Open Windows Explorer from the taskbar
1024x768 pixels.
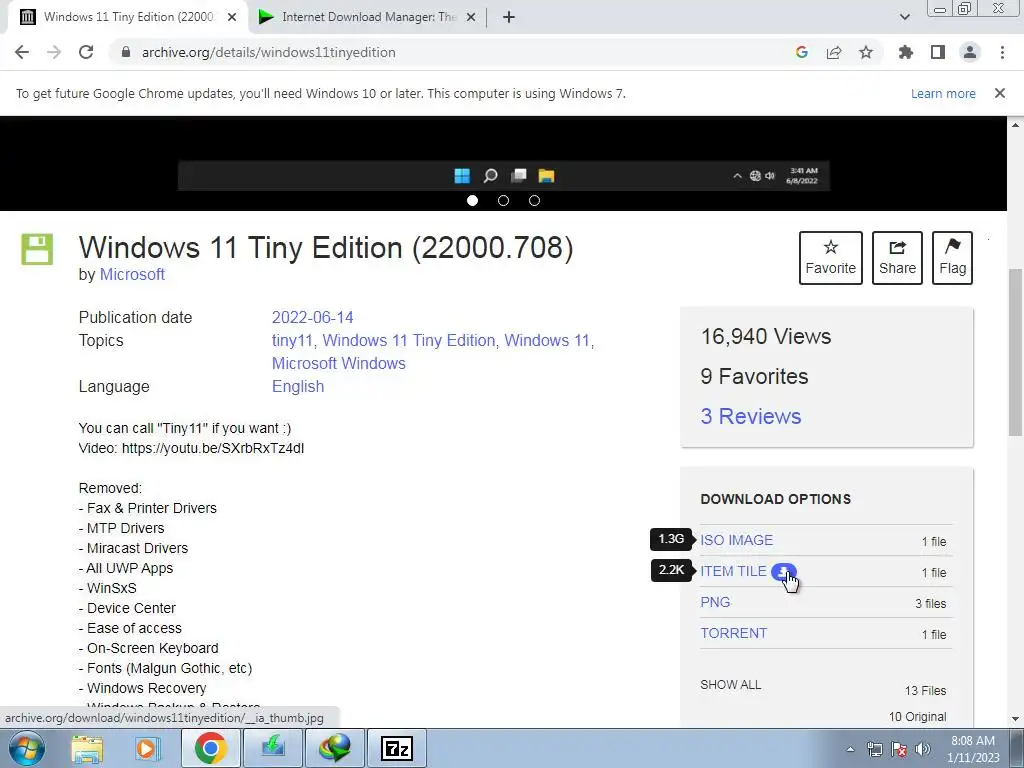(x=87, y=748)
